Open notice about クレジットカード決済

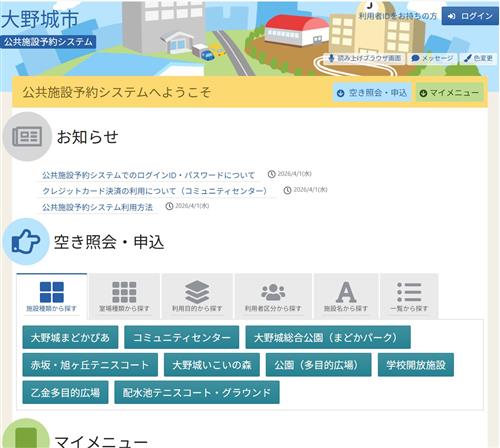click(x=154, y=191)
